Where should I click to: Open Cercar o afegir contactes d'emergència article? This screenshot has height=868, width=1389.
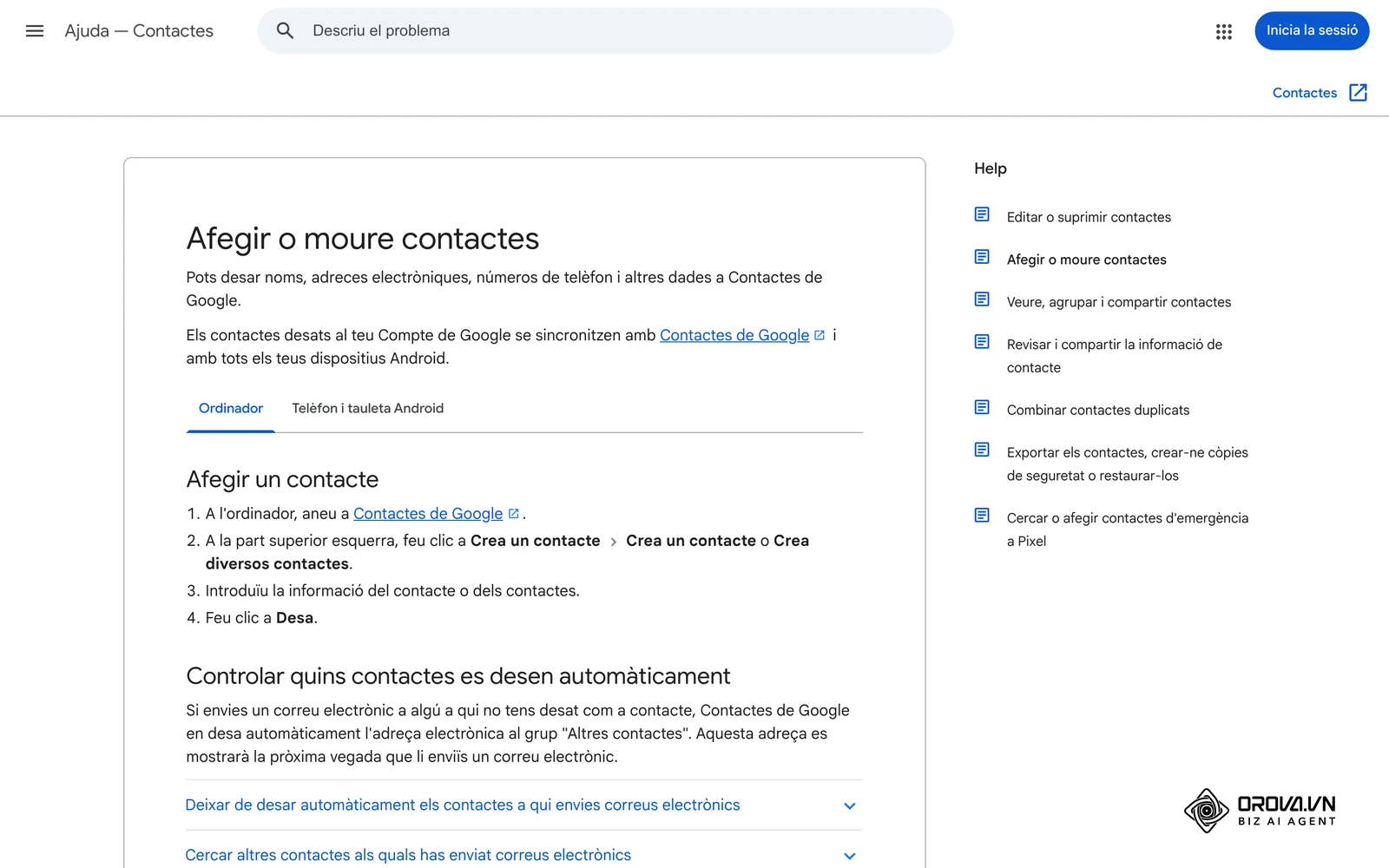pos(1128,529)
